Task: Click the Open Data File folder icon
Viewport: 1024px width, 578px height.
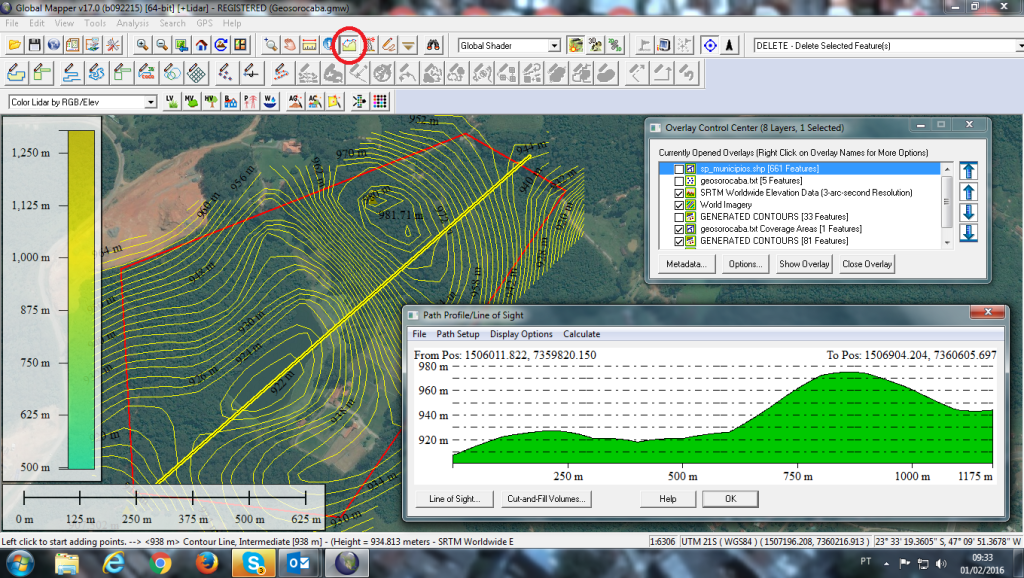Action: [14, 45]
